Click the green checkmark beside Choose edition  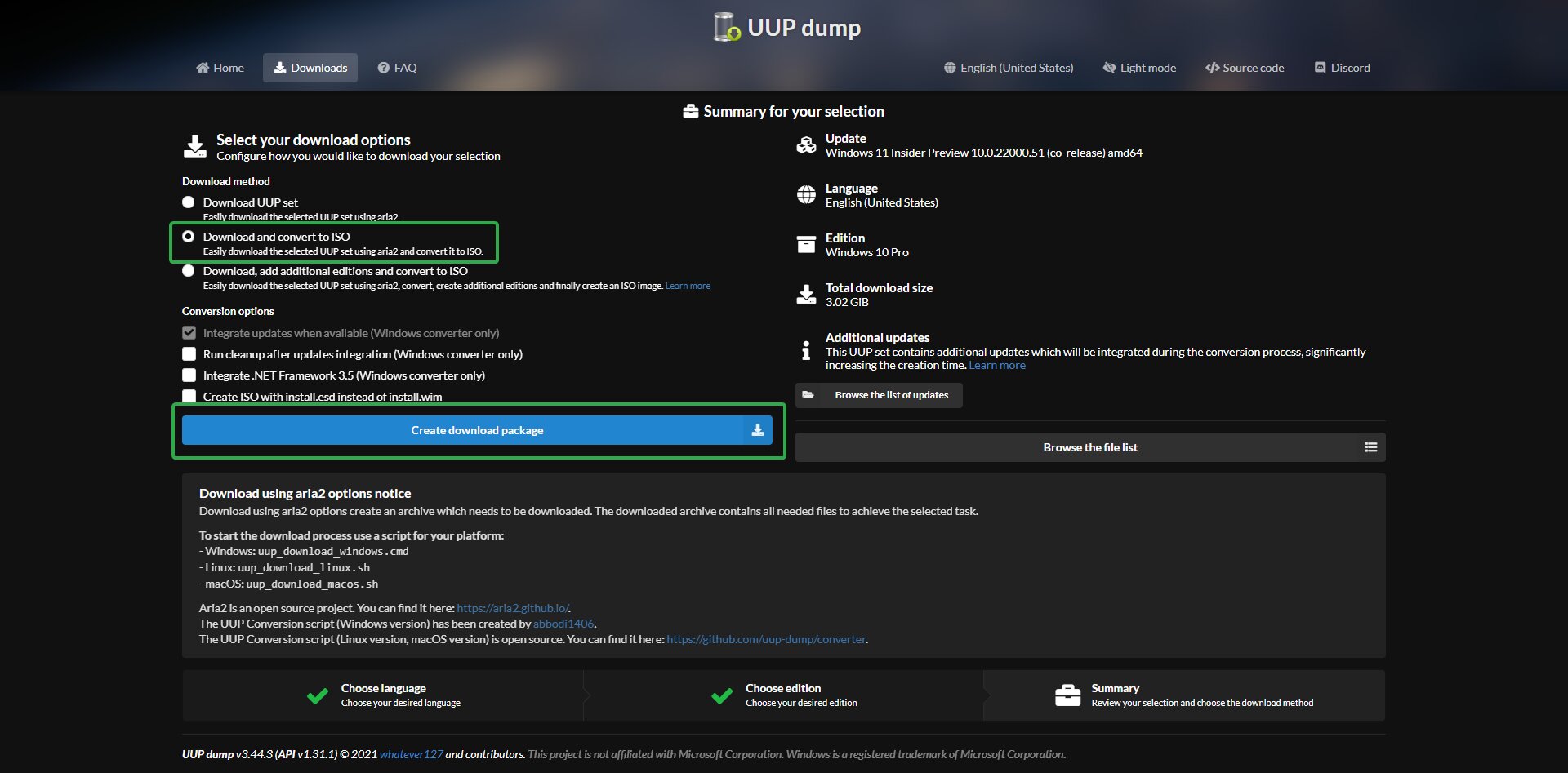(x=722, y=696)
